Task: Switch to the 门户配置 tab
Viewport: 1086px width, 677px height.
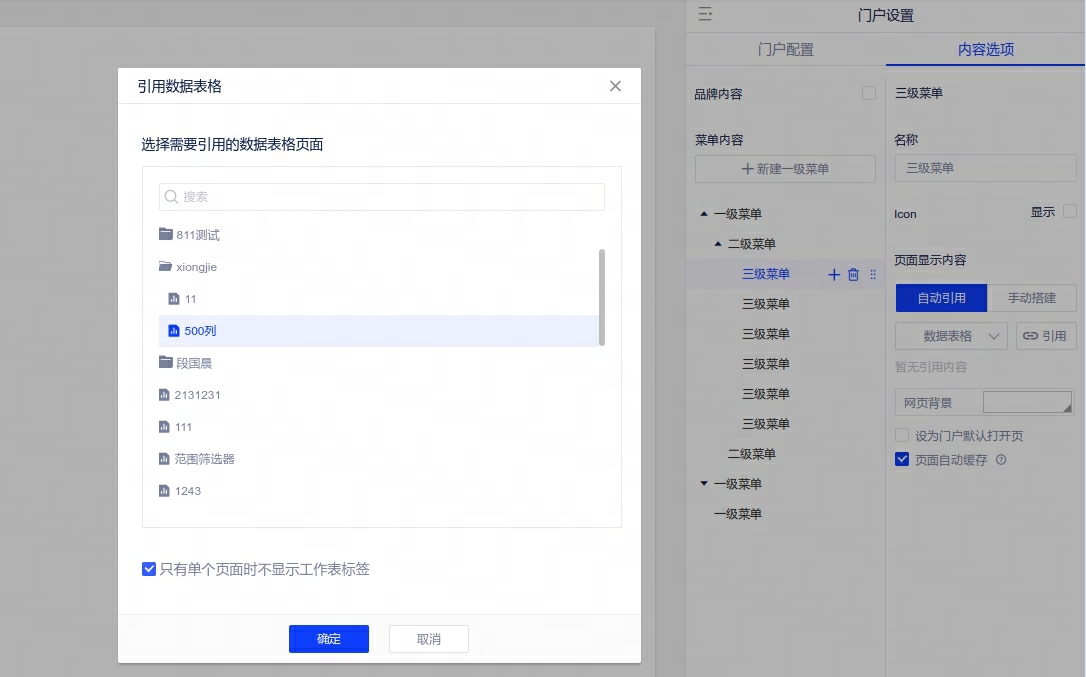Action: tap(785, 49)
